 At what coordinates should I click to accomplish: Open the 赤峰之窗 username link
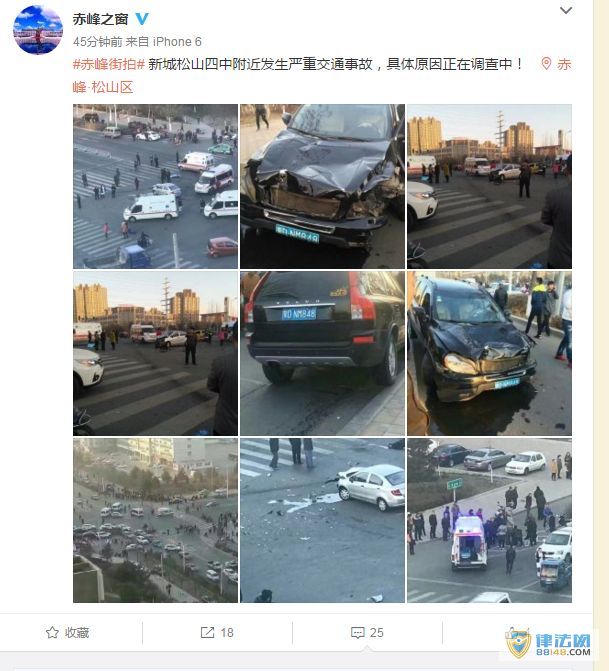(x=101, y=19)
